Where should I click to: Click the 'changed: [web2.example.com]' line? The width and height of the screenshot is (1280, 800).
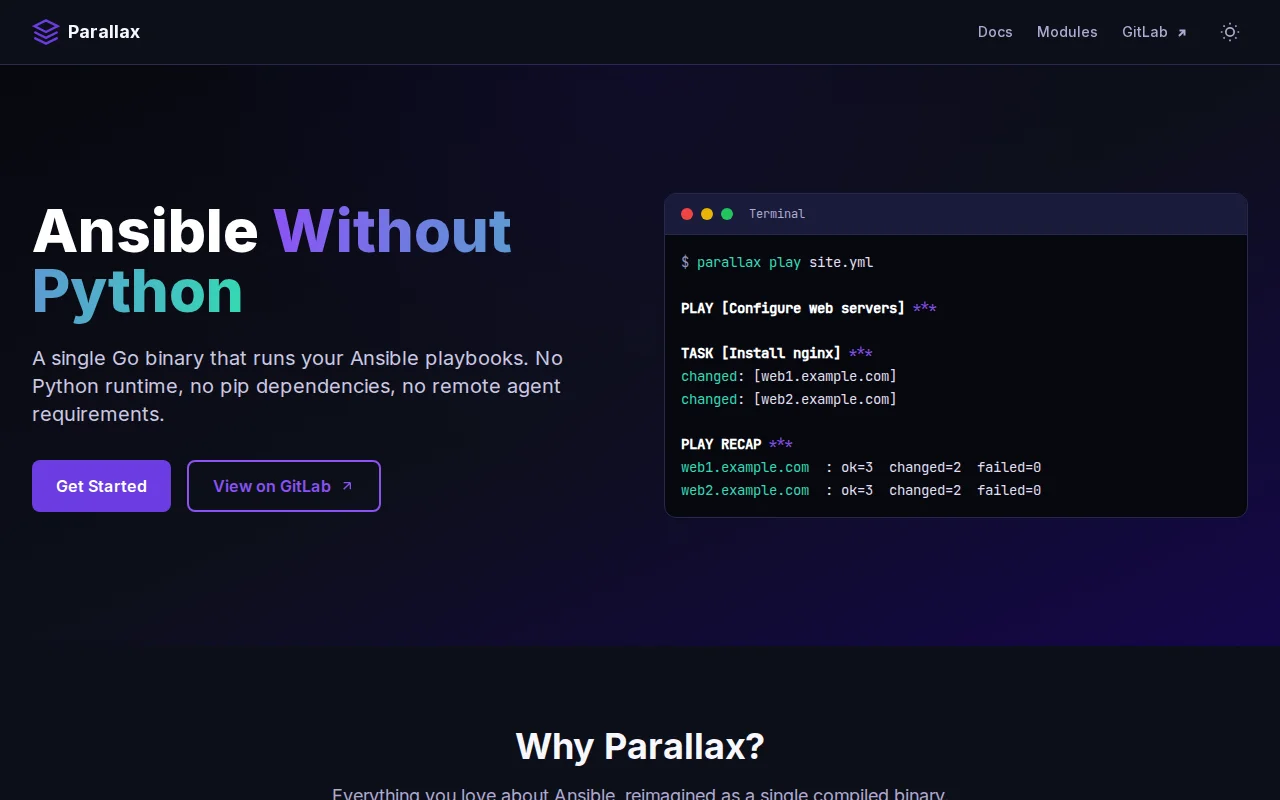click(x=789, y=399)
